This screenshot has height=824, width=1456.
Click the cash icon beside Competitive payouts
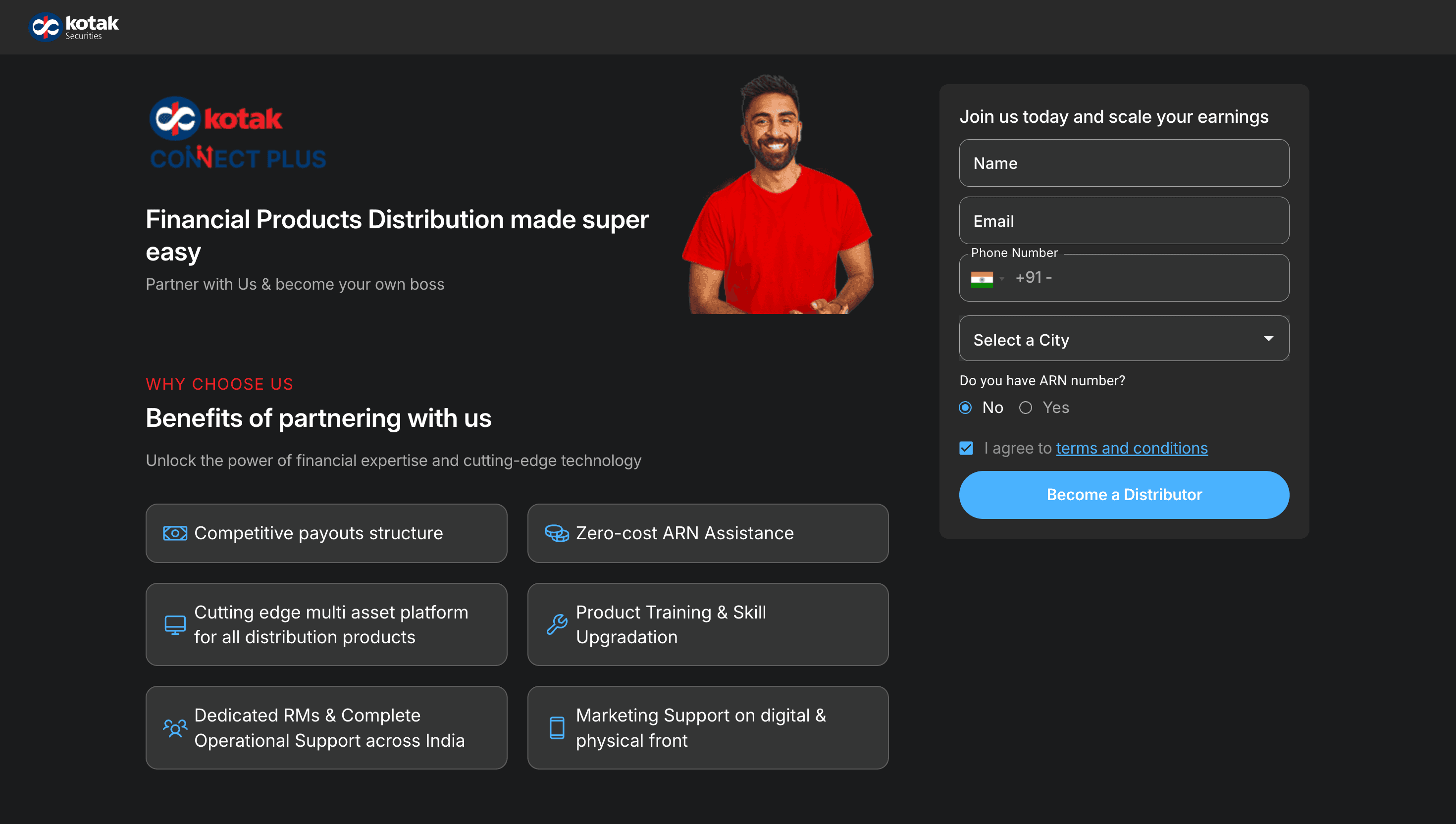tap(175, 533)
